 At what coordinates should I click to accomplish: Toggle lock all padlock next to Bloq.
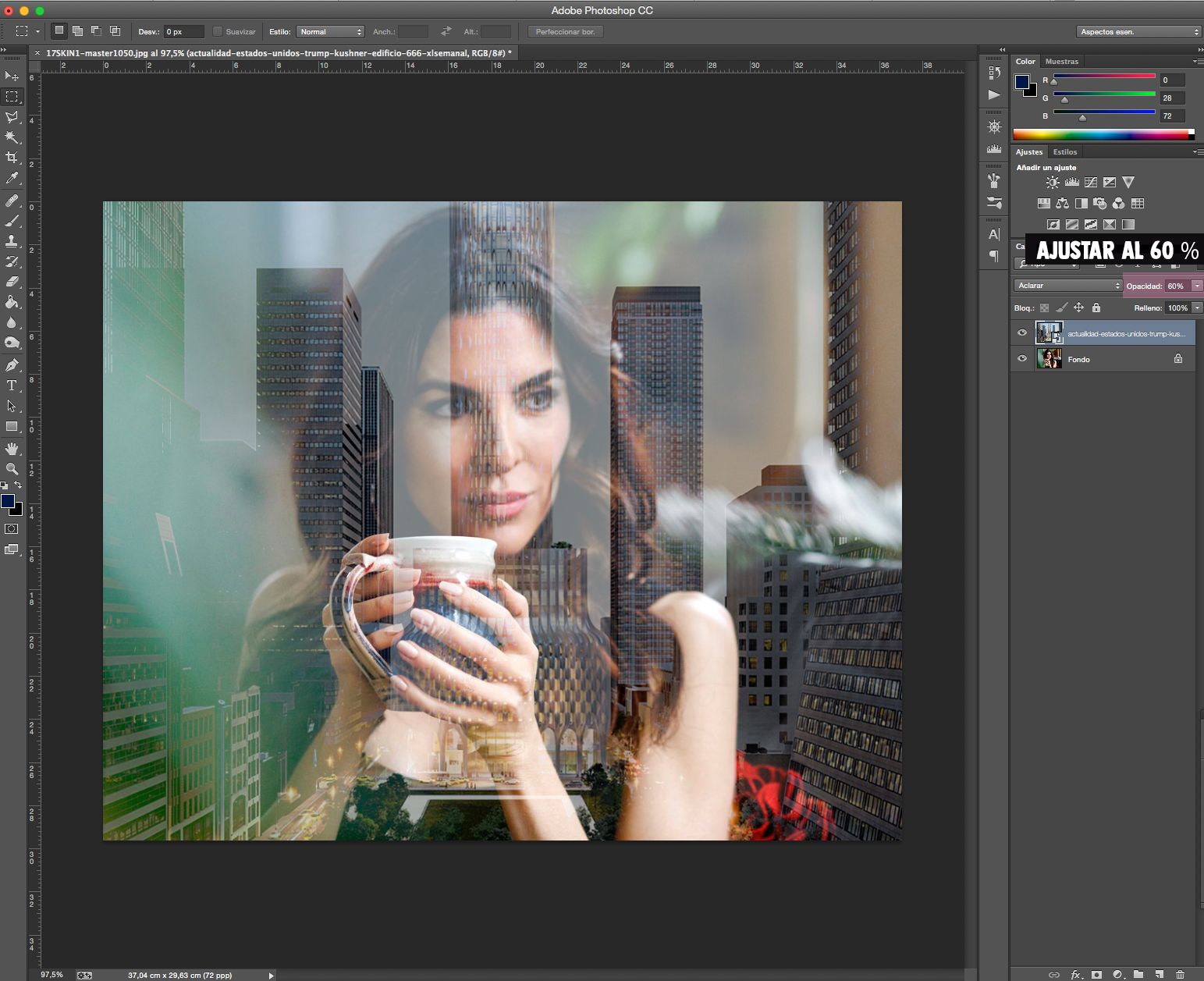tap(1096, 308)
